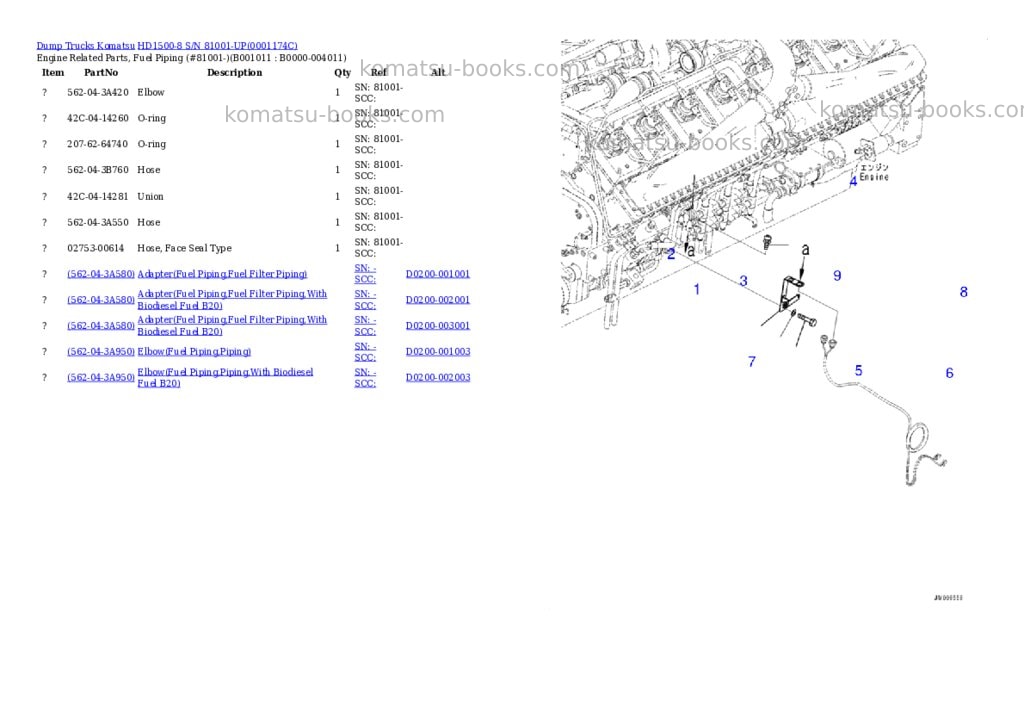
Task: Click callout number 7 in the diagram
Action: pos(752,362)
